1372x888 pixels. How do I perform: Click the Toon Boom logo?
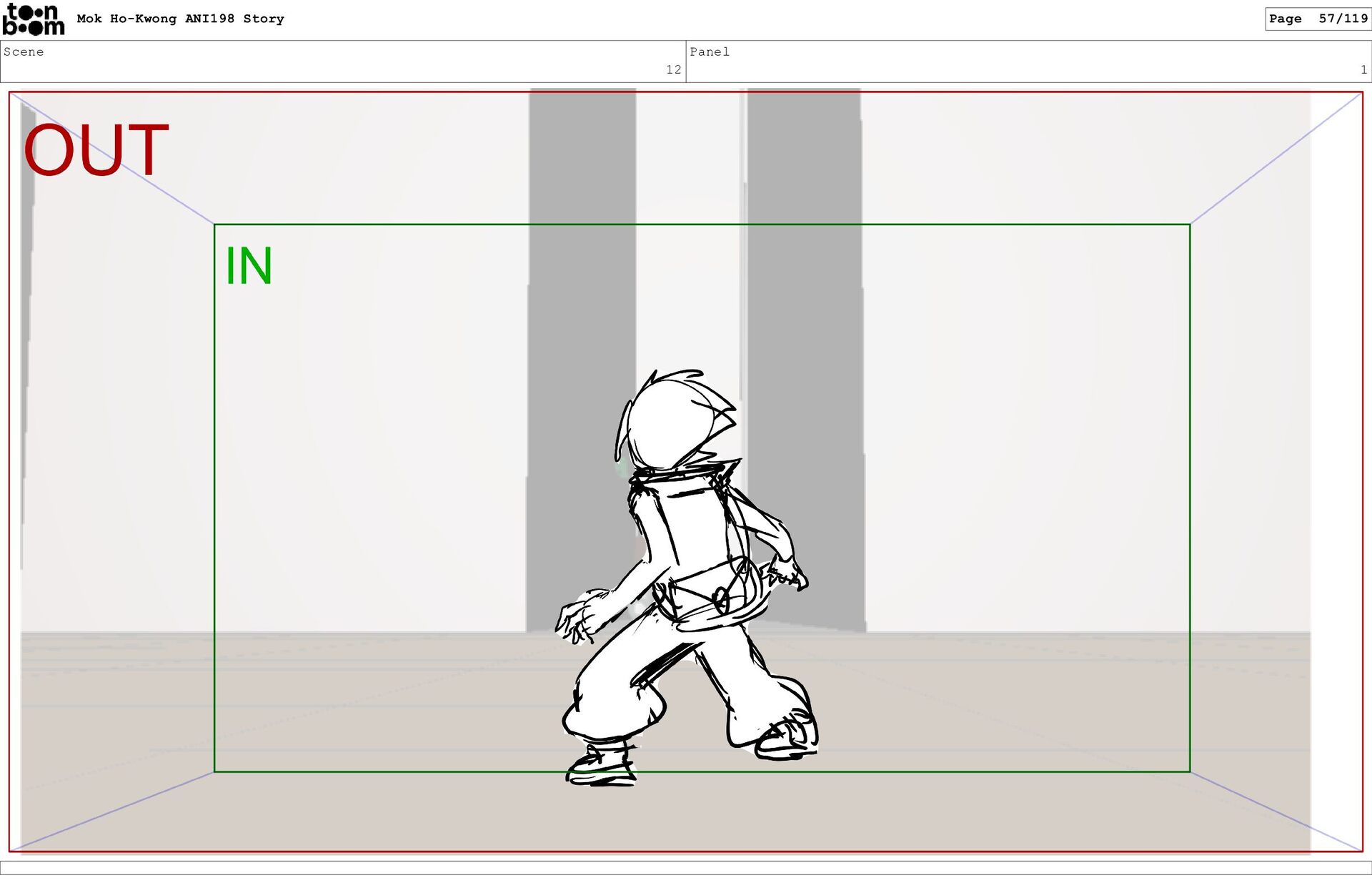point(33,19)
